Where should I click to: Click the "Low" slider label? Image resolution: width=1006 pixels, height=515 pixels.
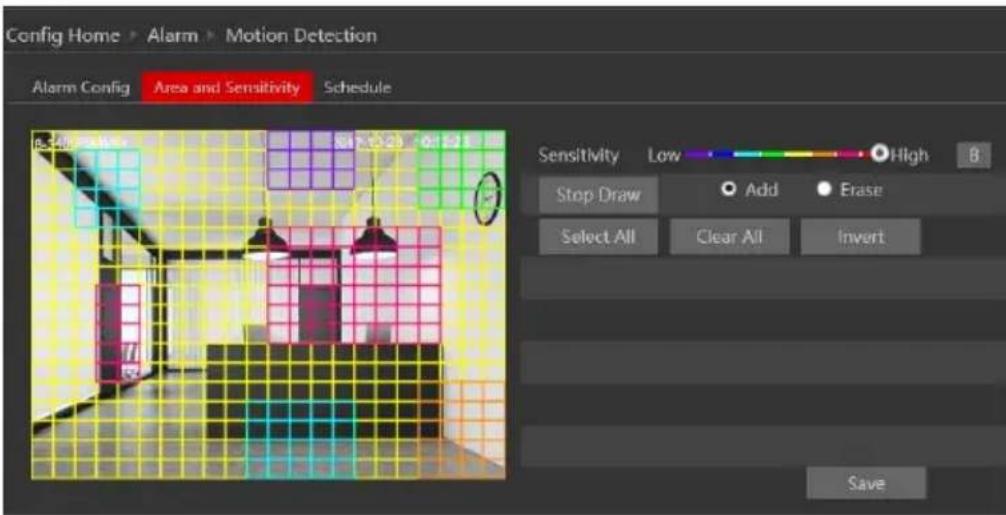(663, 156)
